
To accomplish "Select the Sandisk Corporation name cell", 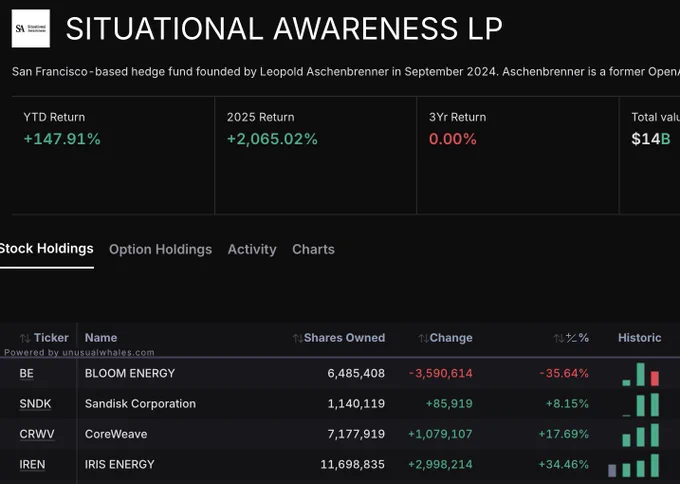I will pos(141,404).
